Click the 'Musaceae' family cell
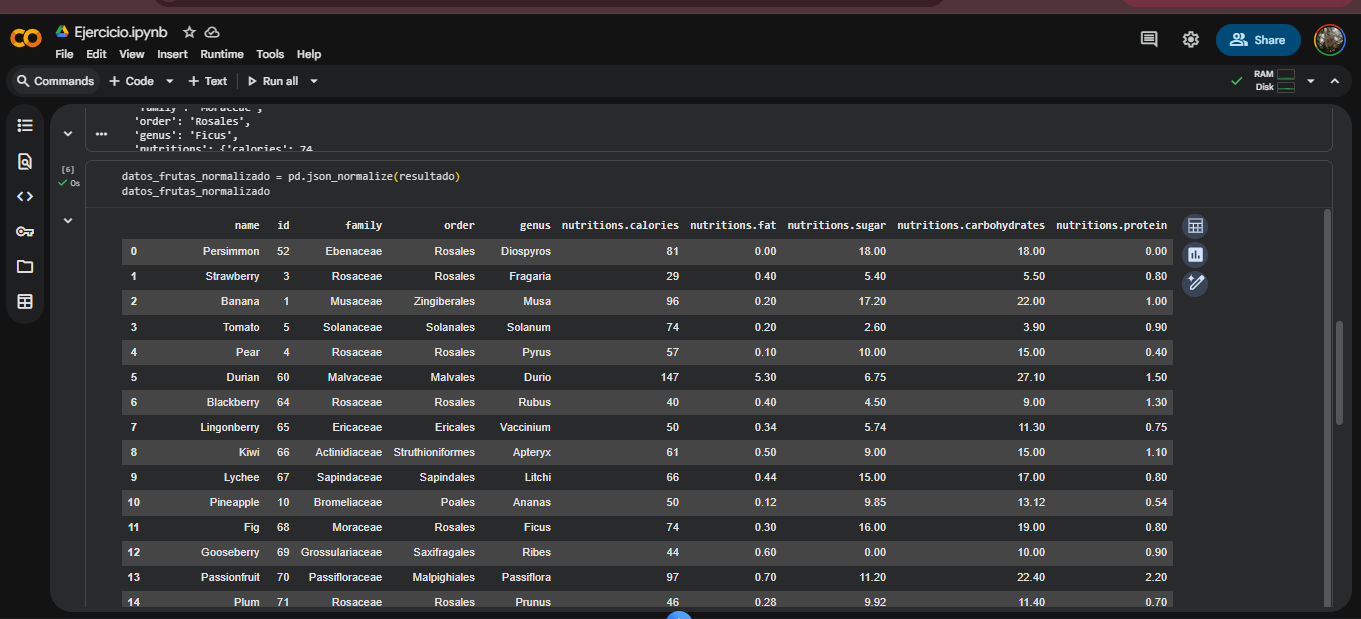This screenshot has width=1361, height=619. pyautogui.click(x=356, y=302)
